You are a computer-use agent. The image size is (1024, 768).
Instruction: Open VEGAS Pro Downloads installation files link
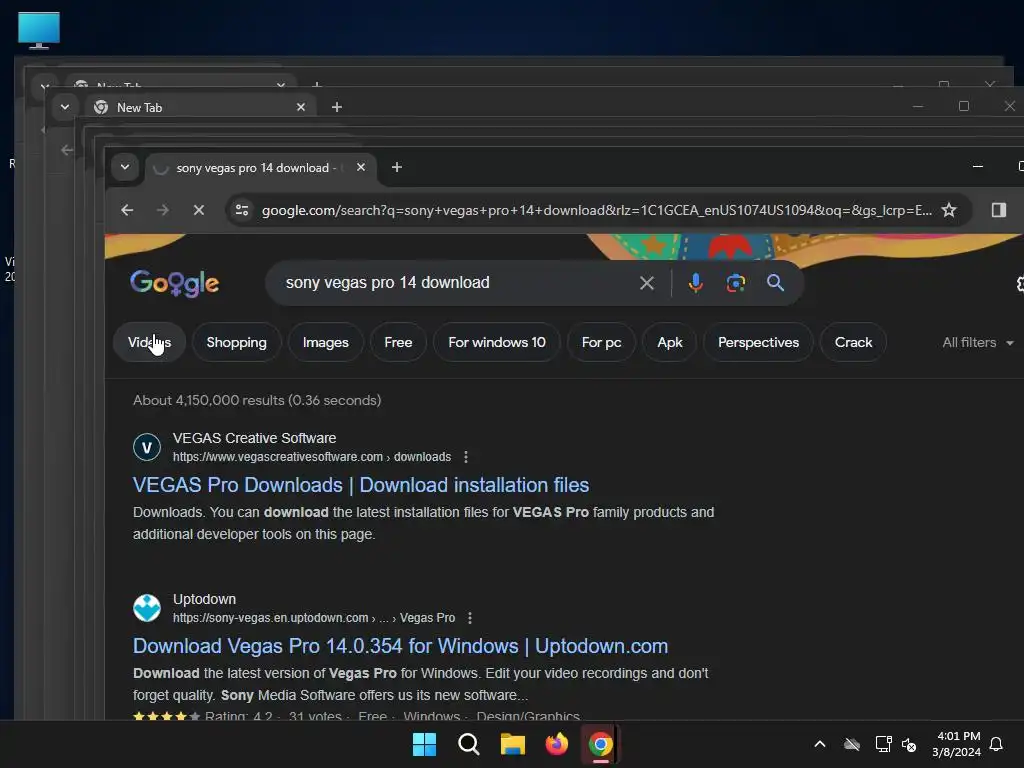click(361, 485)
